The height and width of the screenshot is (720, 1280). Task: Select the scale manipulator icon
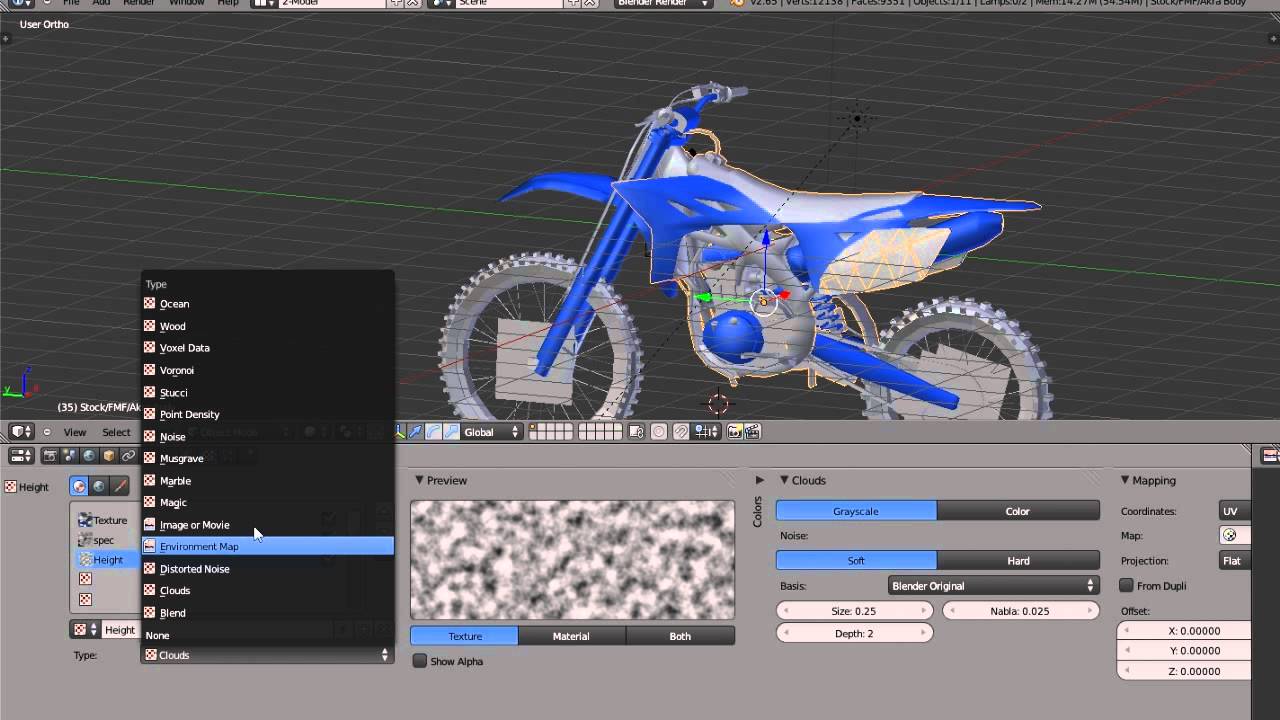[452, 432]
